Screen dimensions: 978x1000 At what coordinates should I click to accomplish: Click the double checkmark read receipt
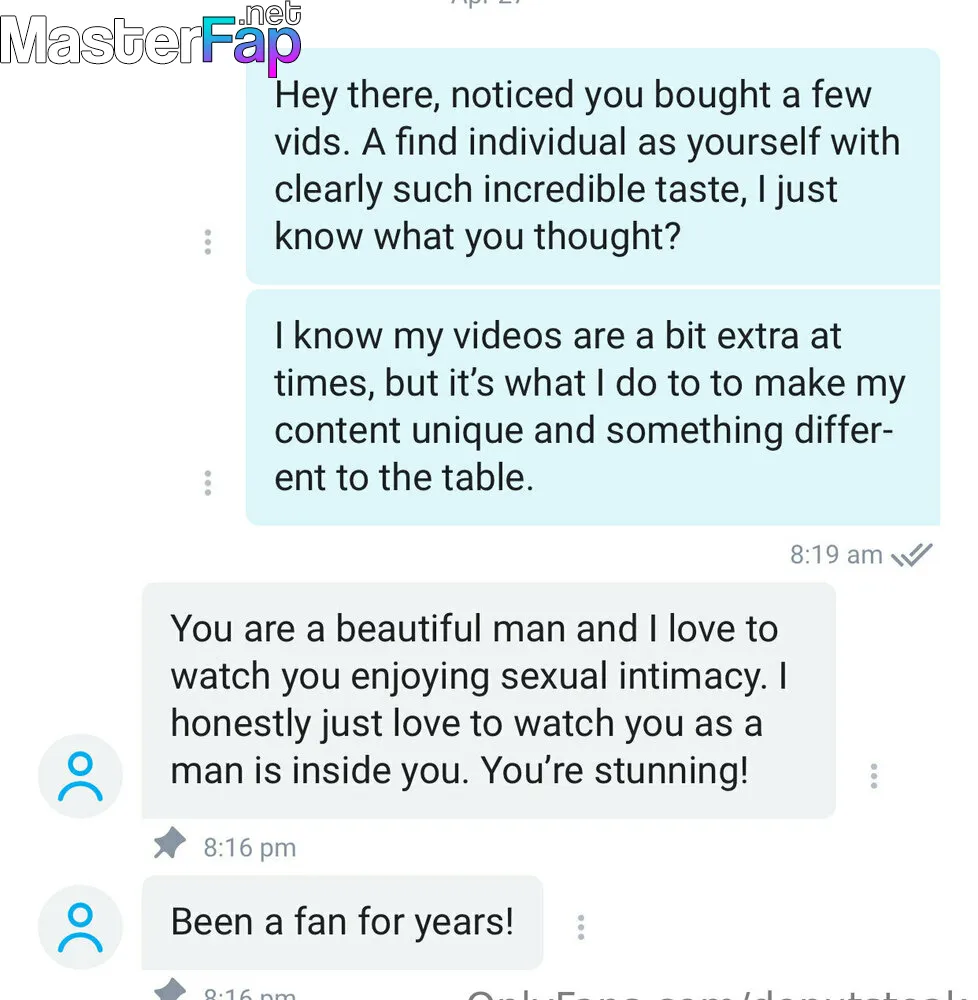(912, 555)
